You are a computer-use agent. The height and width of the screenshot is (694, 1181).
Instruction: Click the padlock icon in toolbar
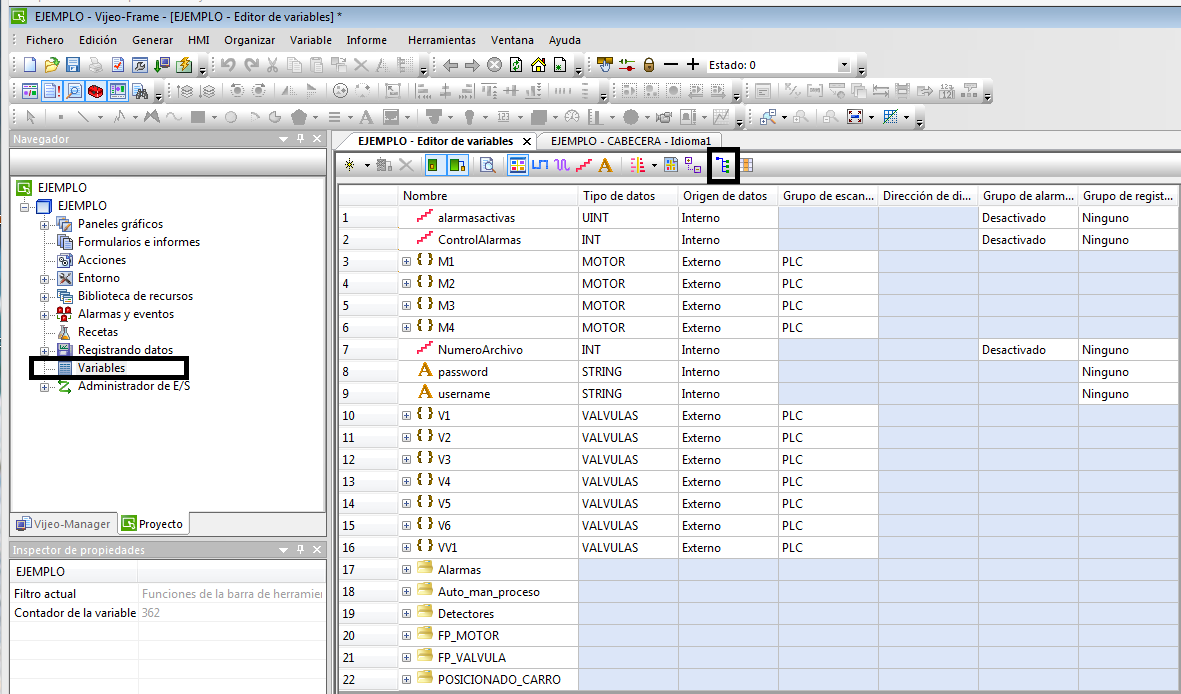click(x=648, y=66)
